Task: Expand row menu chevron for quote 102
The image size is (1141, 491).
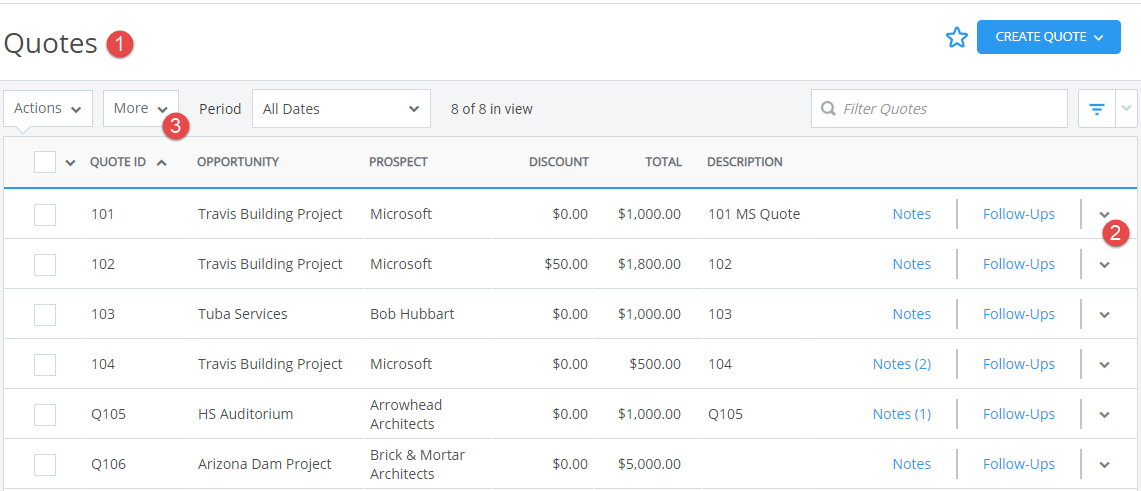Action: click(x=1105, y=265)
